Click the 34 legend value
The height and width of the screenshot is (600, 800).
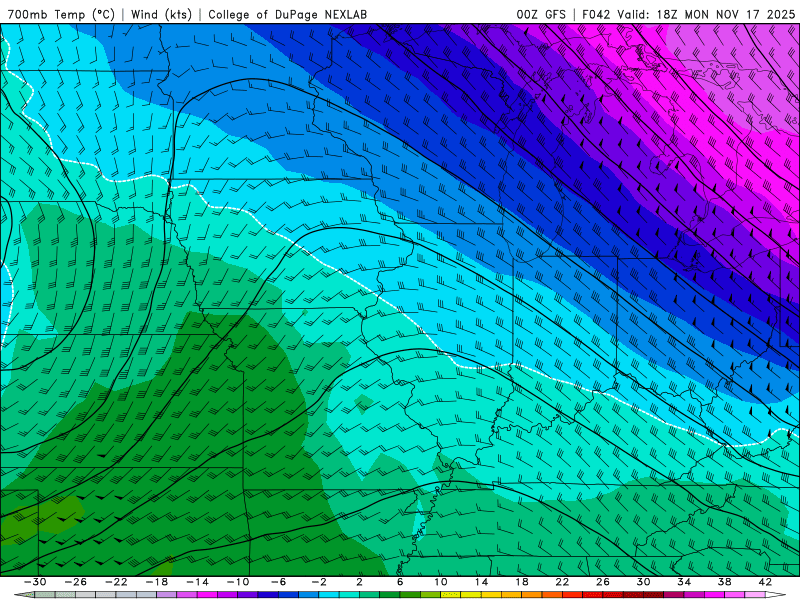coord(684,582)
